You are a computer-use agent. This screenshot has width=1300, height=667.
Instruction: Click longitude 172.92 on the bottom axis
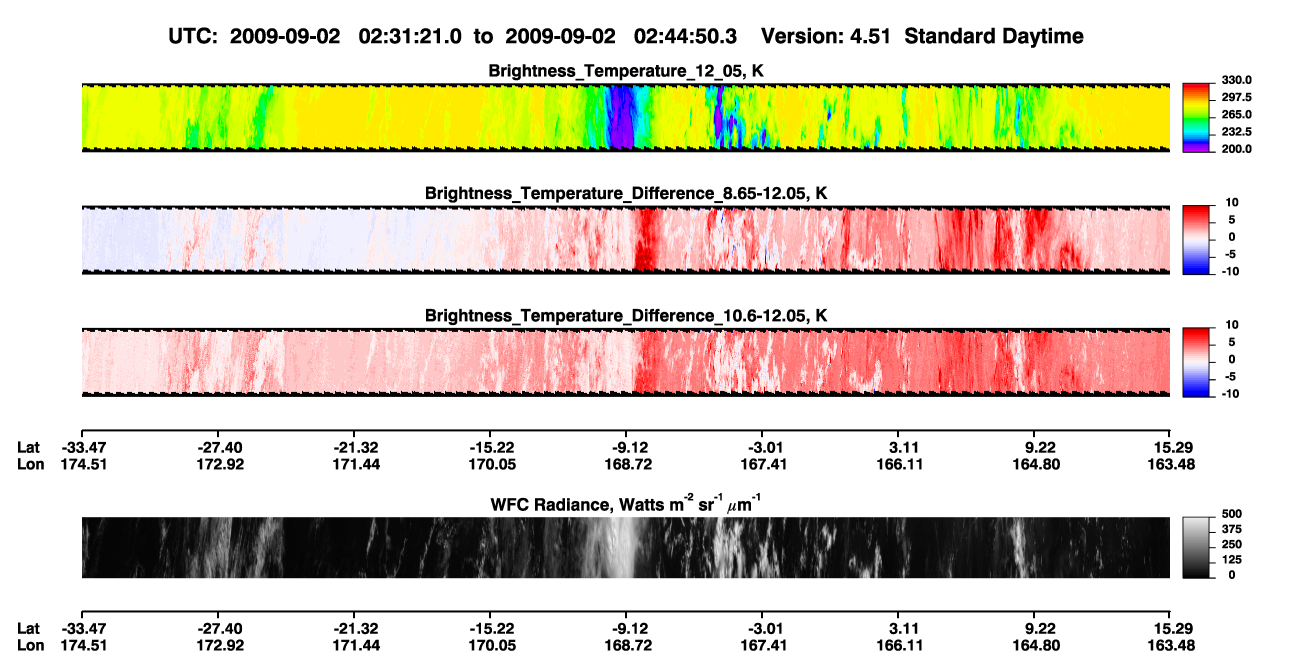pyautogui.click(x=219, y=645)
